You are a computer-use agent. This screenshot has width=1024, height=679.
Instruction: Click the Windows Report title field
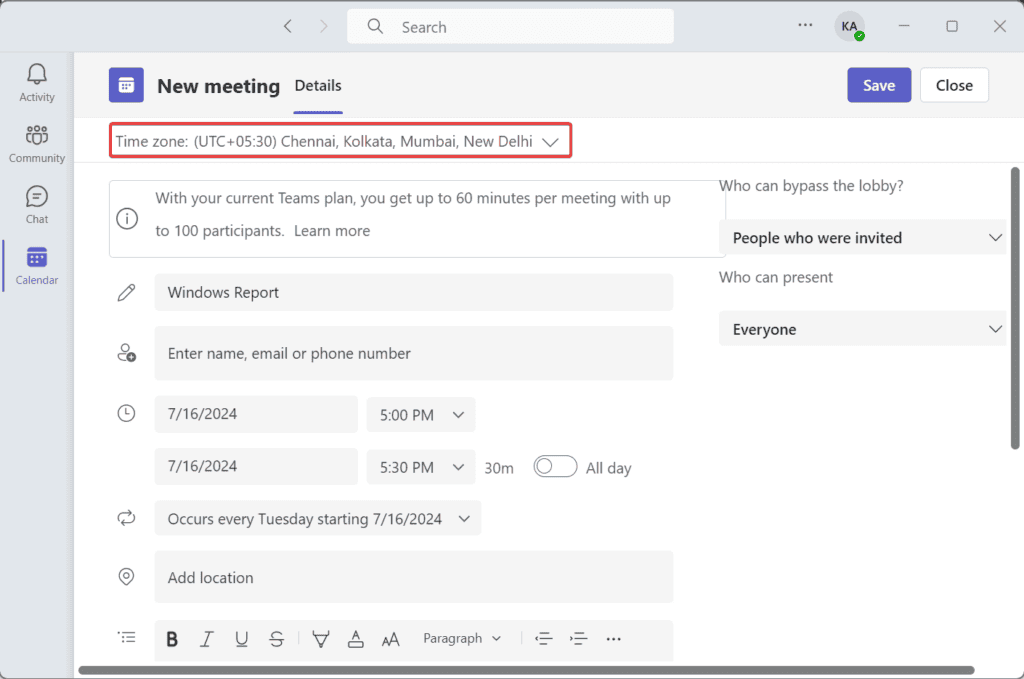click(413, 292)
